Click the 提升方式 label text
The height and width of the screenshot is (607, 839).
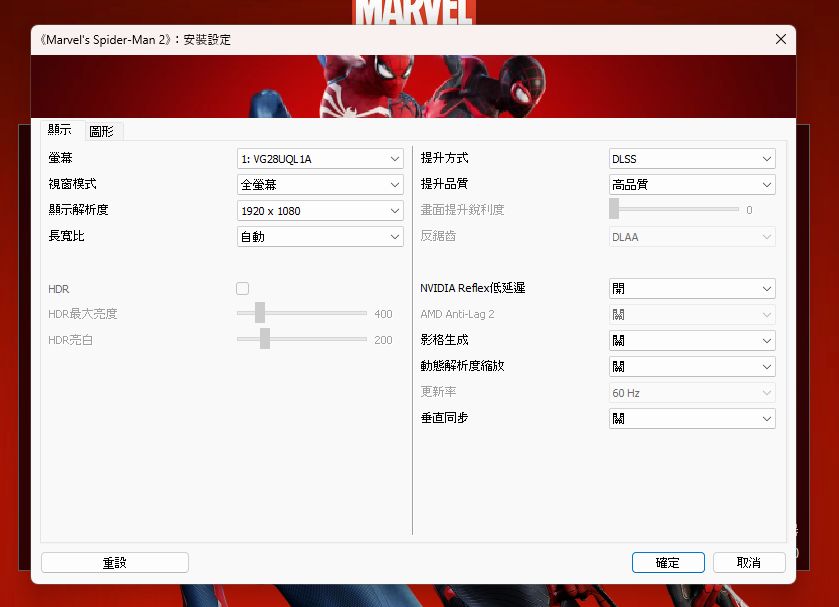pos(444,157)
